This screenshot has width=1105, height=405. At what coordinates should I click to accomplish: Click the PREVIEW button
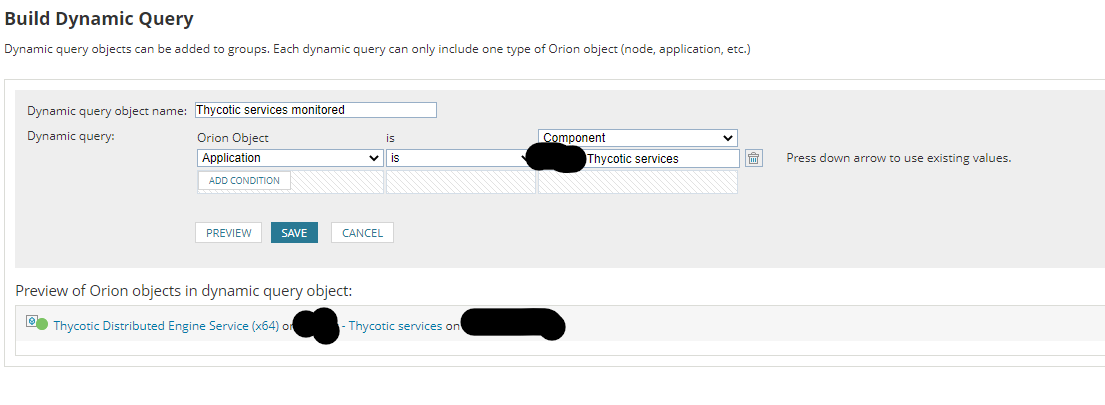coord(228,233)
